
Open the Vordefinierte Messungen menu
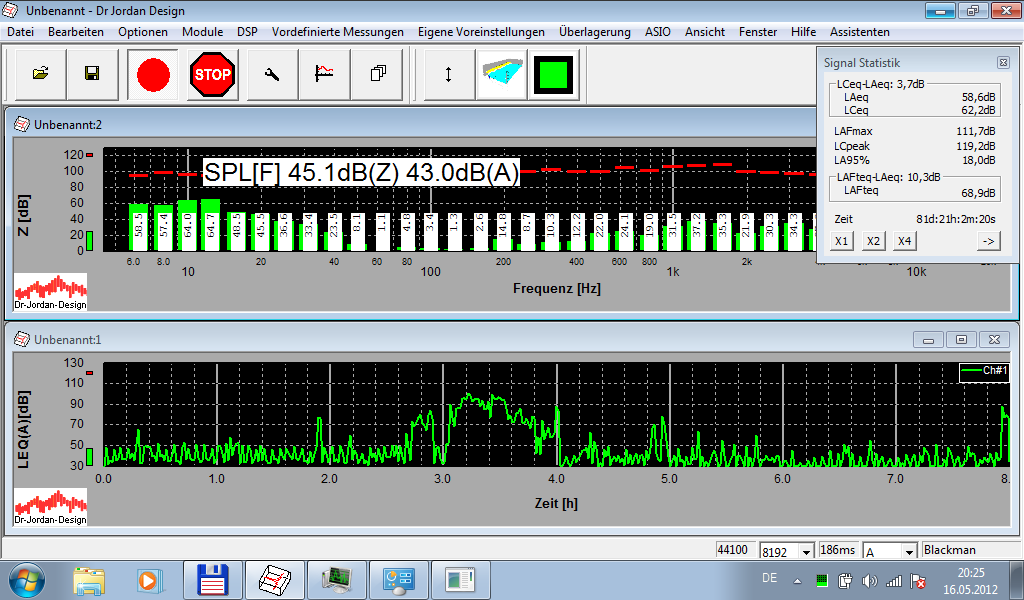[x=338, y=32]
